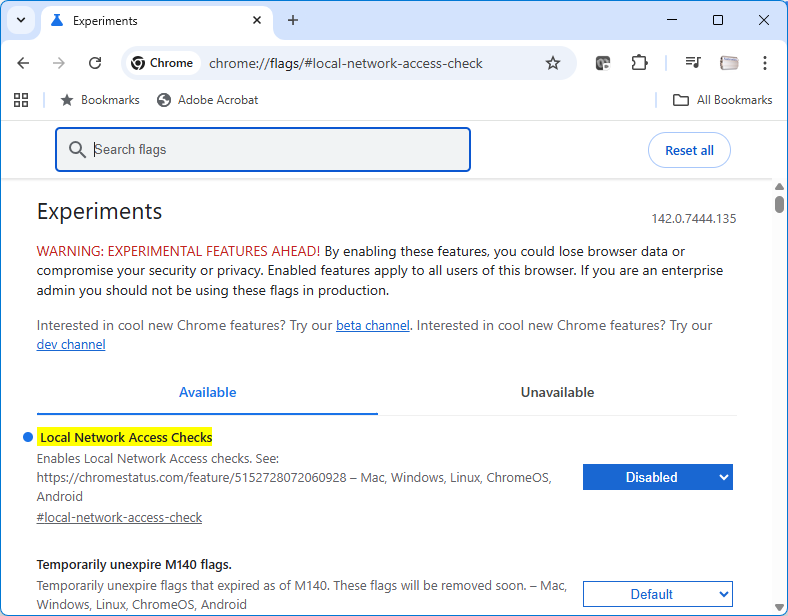Screen dimensions: 788x616
Task: Open the Temporarily unexpire M140 Default dropdown
Action: (x=657, y=594)
